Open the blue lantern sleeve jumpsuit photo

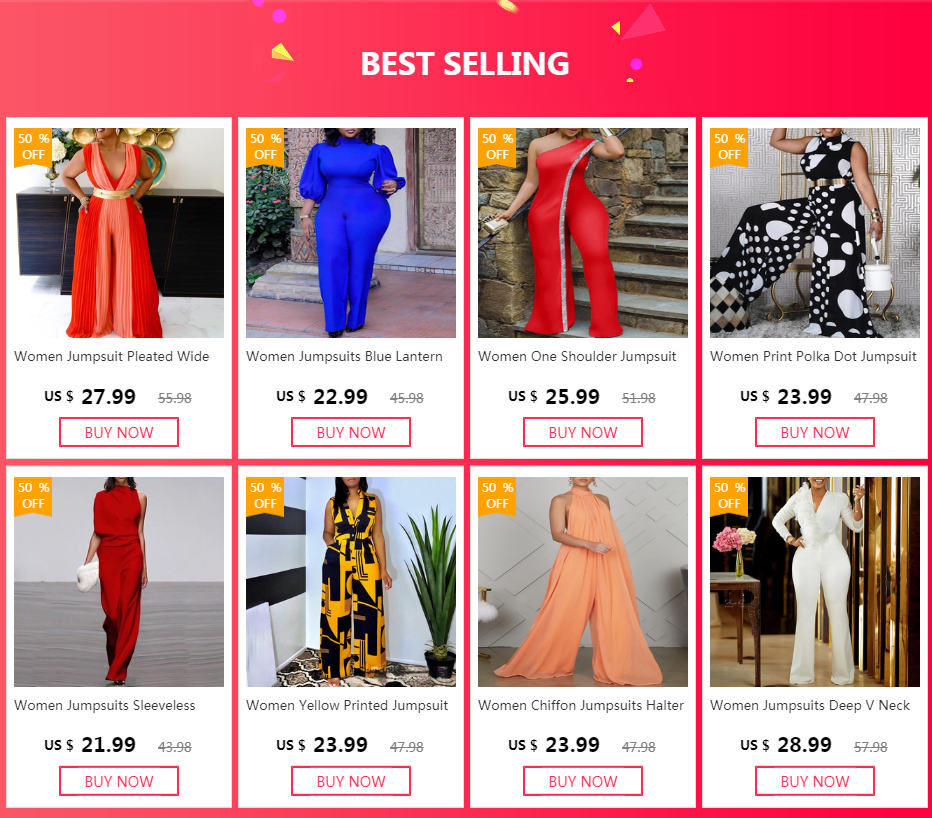coord(351,233)
